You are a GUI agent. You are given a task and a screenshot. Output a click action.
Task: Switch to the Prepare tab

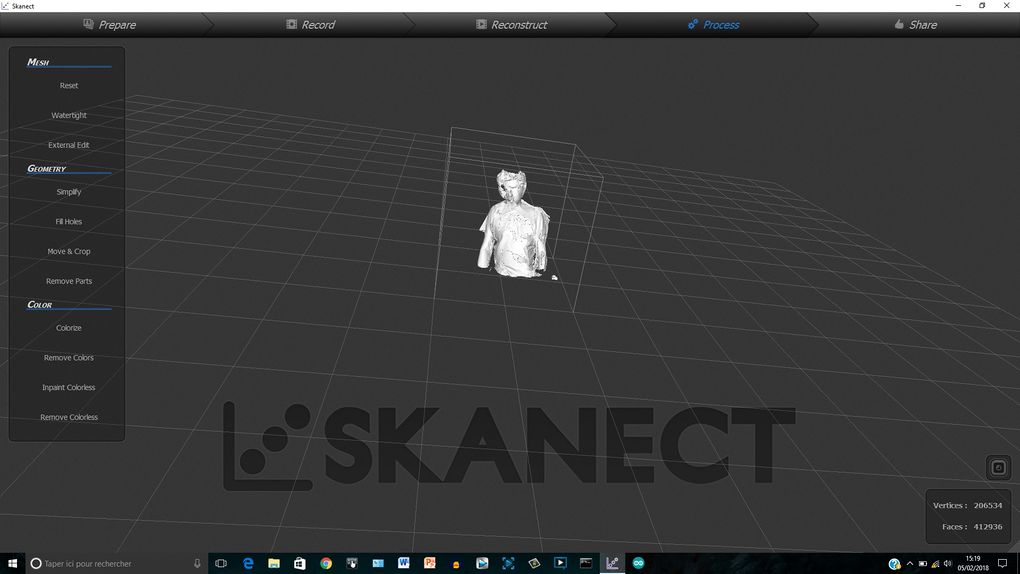tap(109, 24)
